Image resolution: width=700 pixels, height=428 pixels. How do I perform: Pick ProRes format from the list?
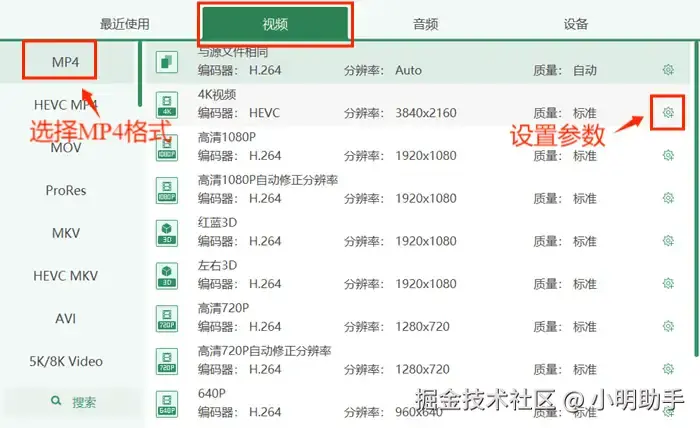[x=66, y=191]
